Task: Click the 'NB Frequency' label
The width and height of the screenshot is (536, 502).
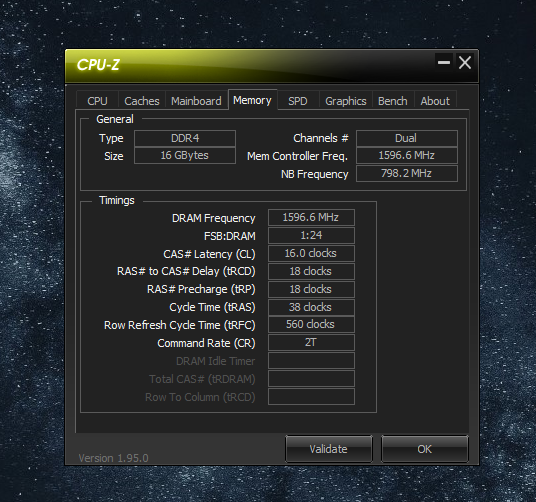Action: coord(315,174)
